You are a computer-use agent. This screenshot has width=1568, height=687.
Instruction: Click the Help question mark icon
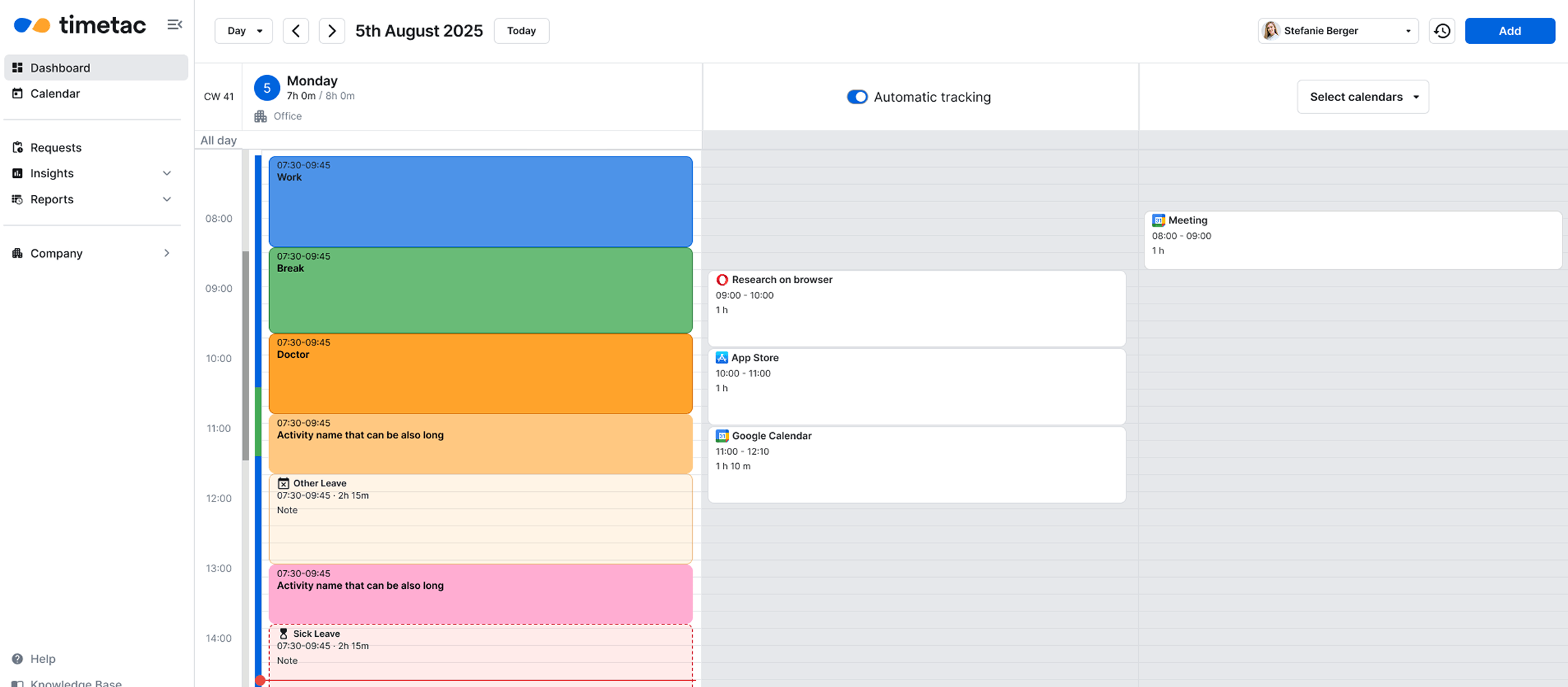tap(18, 659)
